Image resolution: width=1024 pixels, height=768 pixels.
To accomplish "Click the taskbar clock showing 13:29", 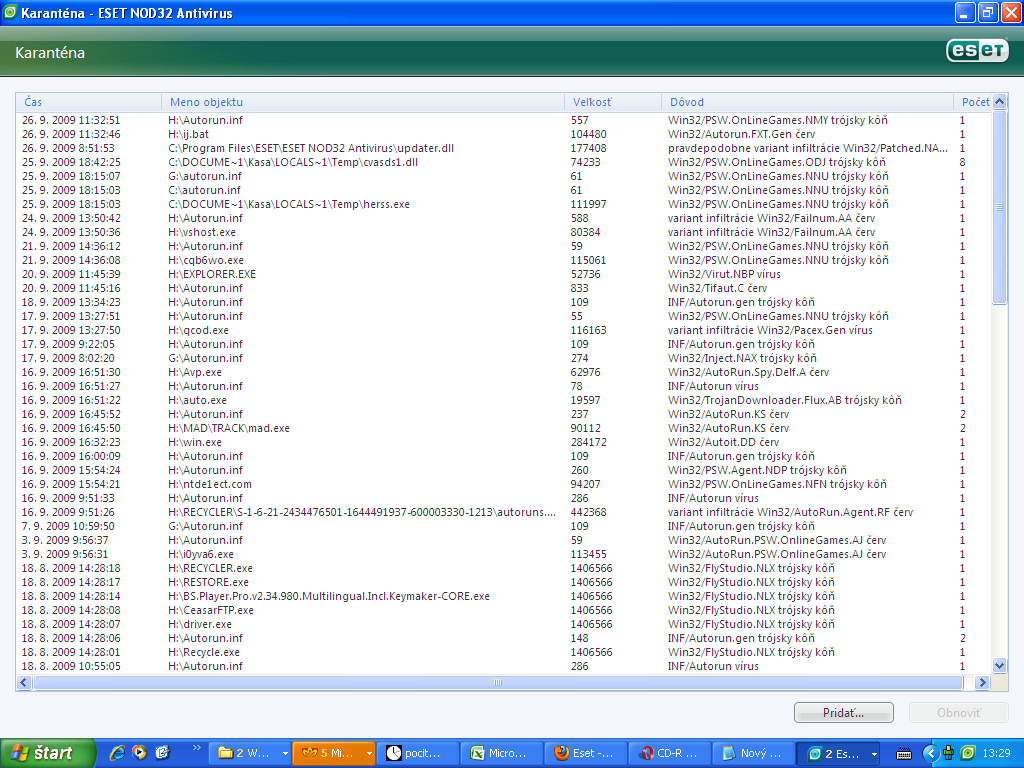I will [x=997, y=754].
